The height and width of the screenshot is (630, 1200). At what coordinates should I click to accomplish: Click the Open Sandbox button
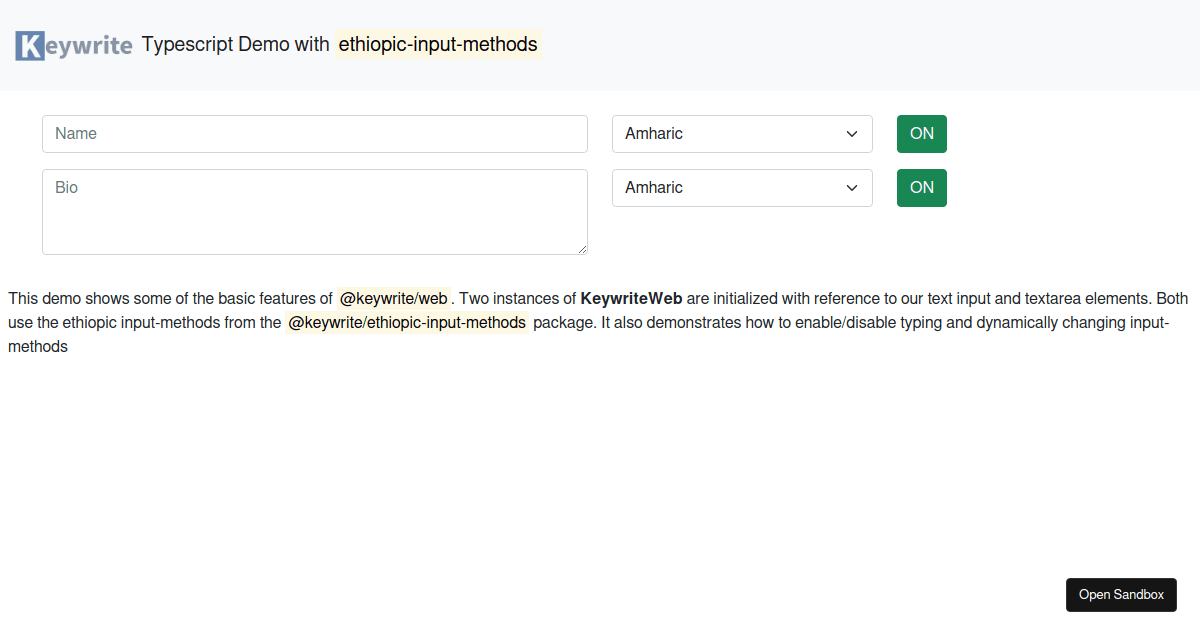[1121, 594]
